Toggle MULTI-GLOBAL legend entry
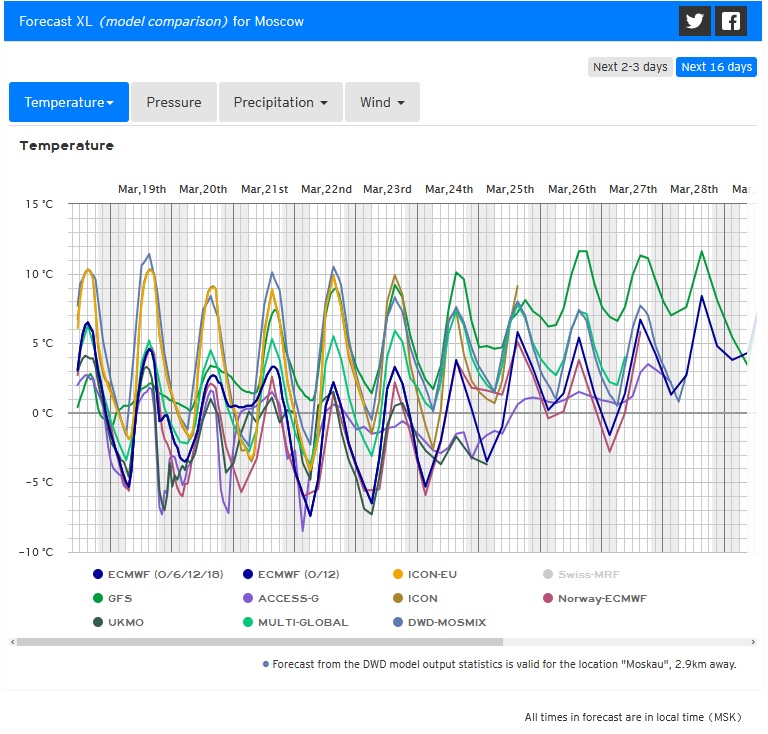 pos(302,622)
